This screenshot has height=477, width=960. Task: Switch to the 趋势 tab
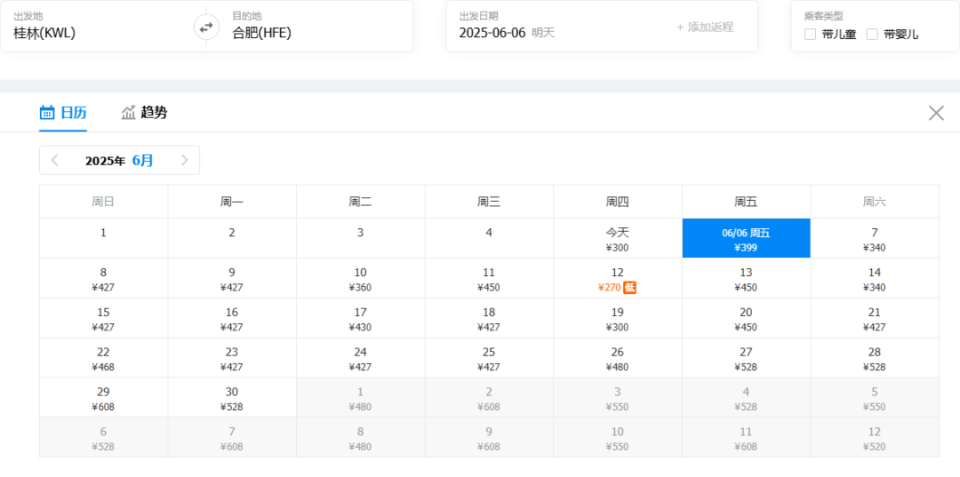click(144, 113)
